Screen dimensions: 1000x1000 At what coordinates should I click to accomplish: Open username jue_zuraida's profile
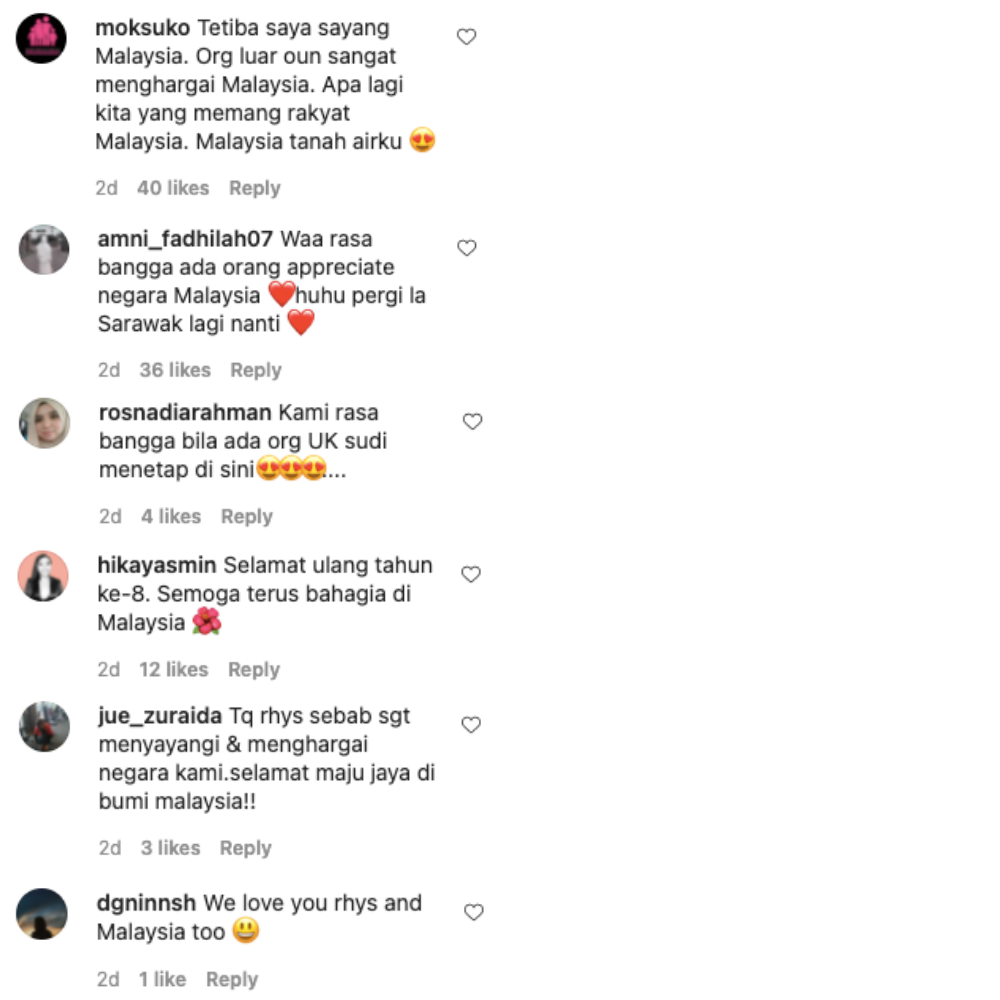160,716
